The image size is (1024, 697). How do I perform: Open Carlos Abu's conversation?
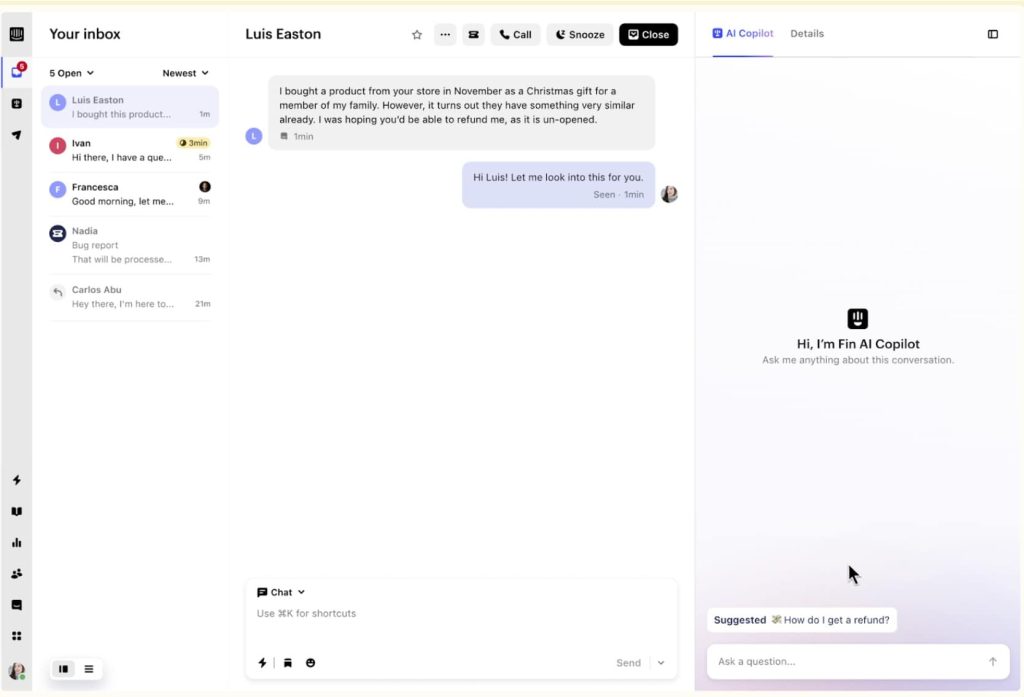pos(131,297)
